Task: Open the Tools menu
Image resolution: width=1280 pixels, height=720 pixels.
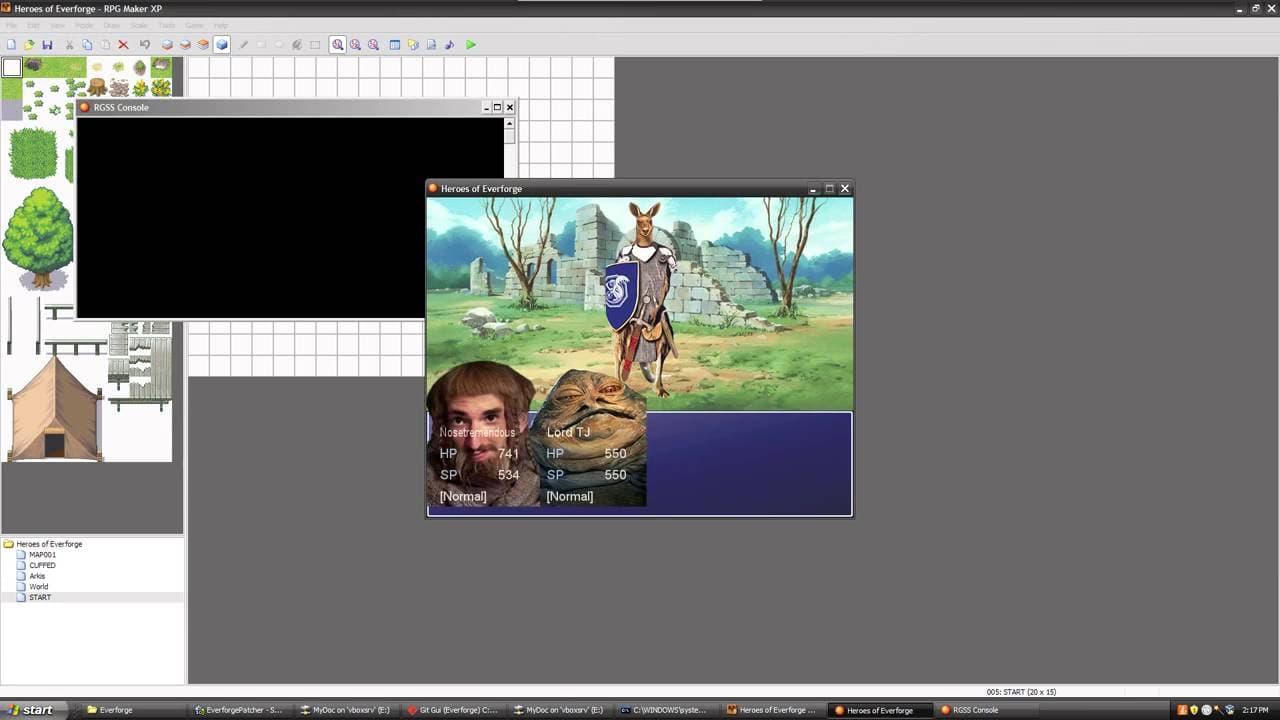Action: tap(167, 25)
